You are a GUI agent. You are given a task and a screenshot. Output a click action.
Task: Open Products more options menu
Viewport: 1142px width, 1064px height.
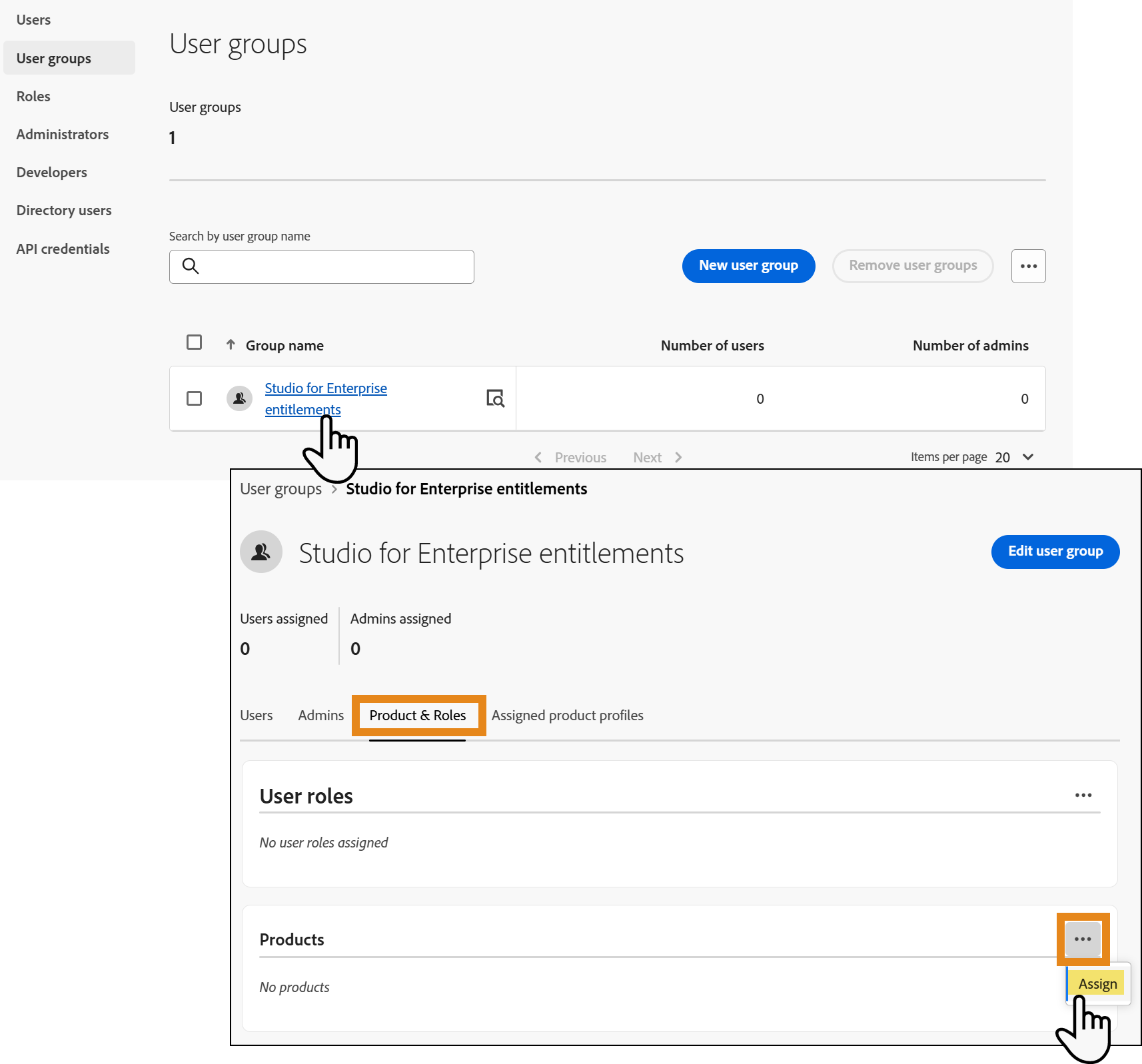click(x=1083, y=939)
